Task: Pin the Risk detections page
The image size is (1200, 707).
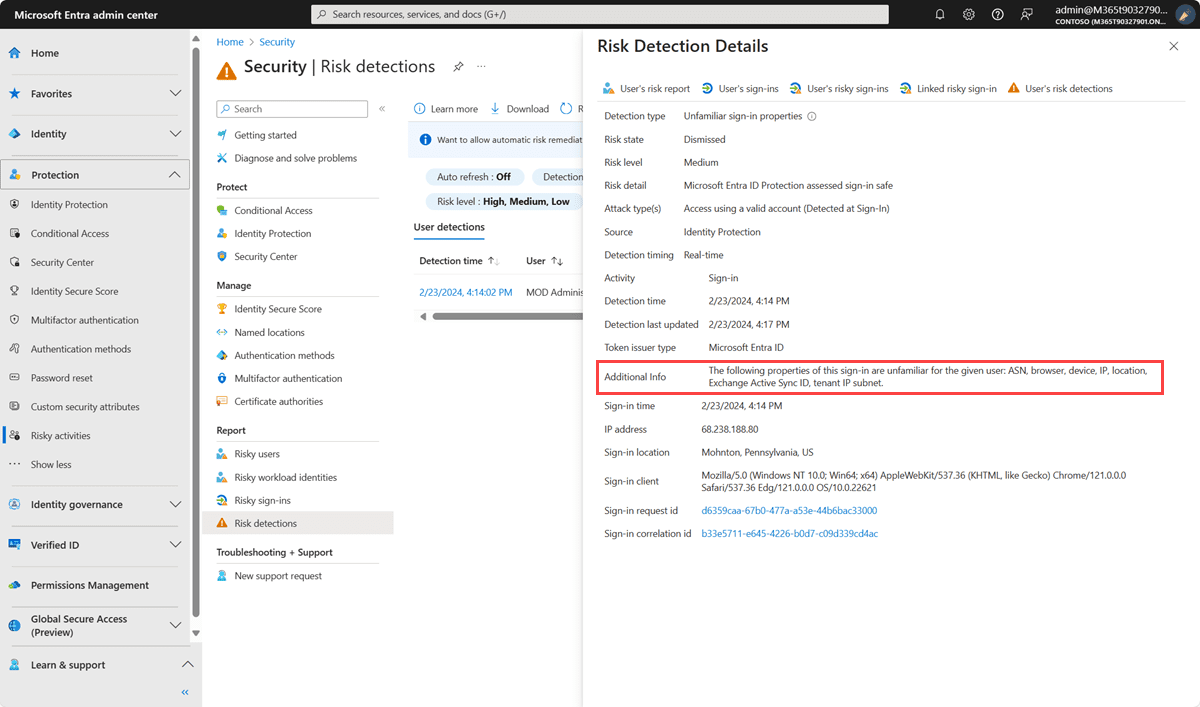Action: [458, 67]
